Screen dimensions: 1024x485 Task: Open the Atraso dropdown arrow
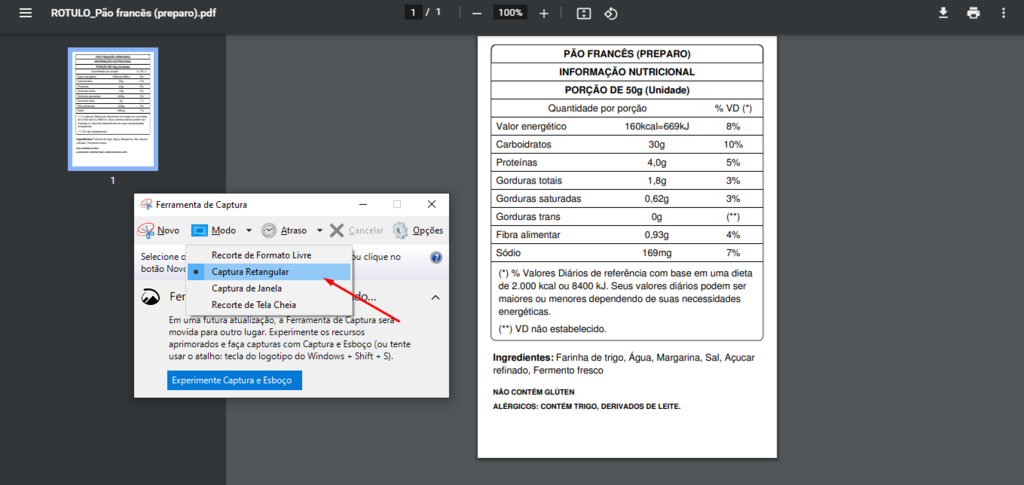(319, 230)
